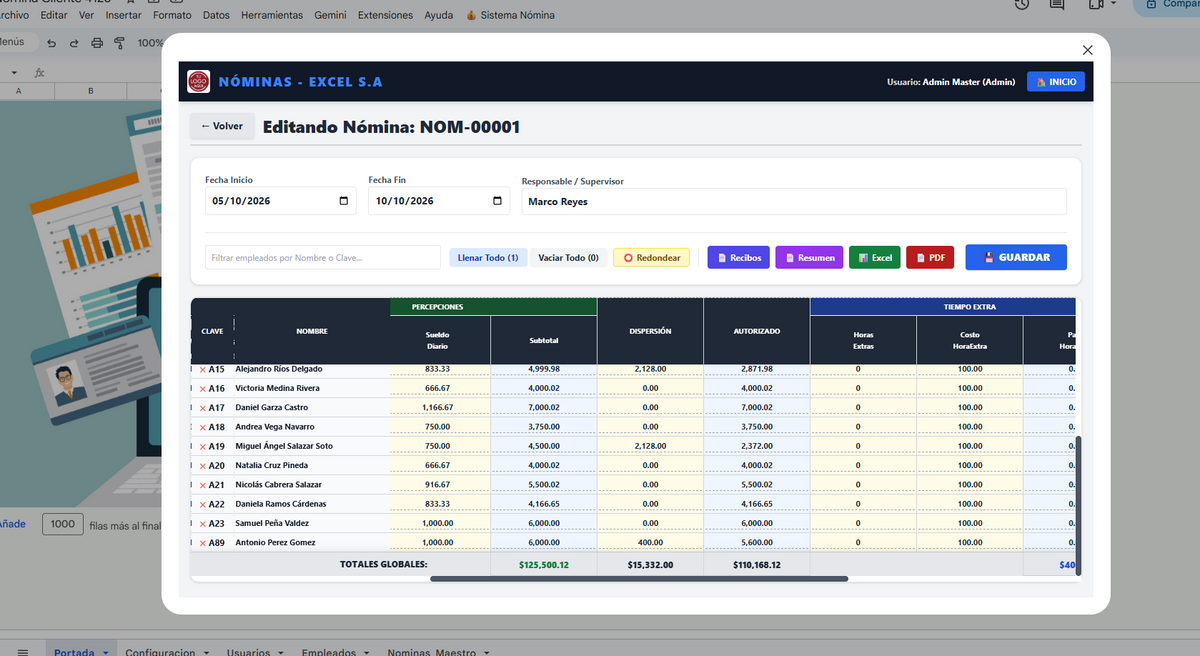
Task: Open version history clock icon in Sheets
Action: [1021, 5]
